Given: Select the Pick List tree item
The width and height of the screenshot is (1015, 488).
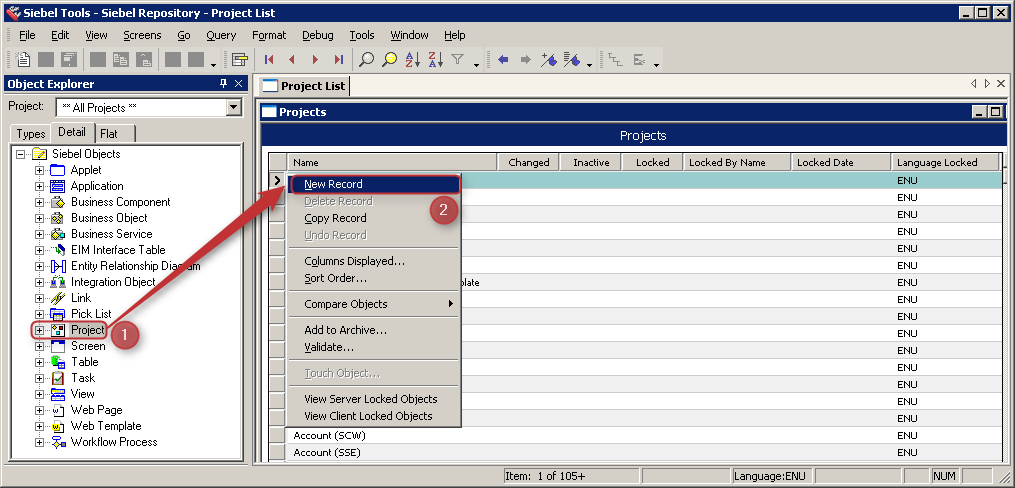Looking at the screenshot, I should [x=91, y=314].
